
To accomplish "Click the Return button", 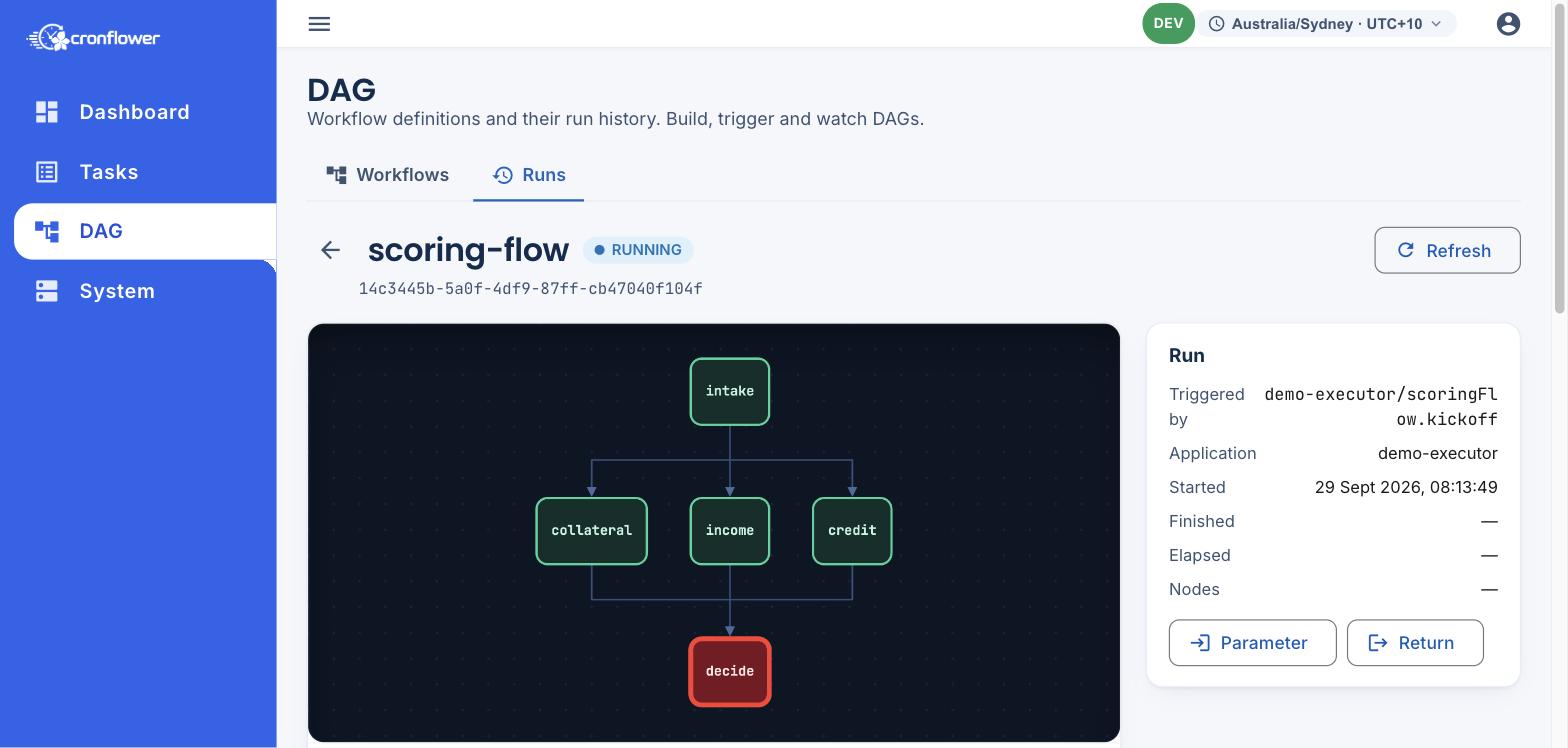I will coord(1415,643).
